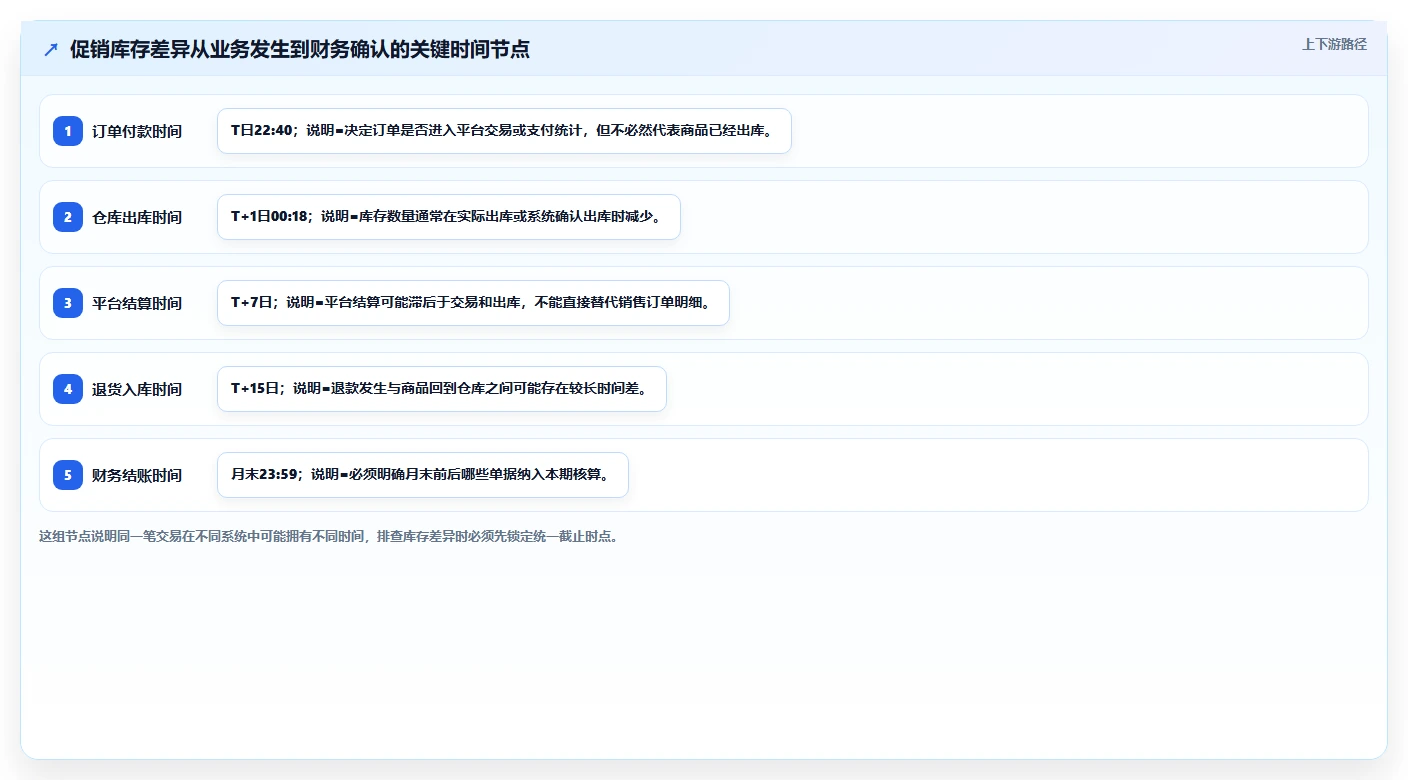Open the T日22:40 description box
Screen dimensions: 1408x780
click(x=504, y=131)
